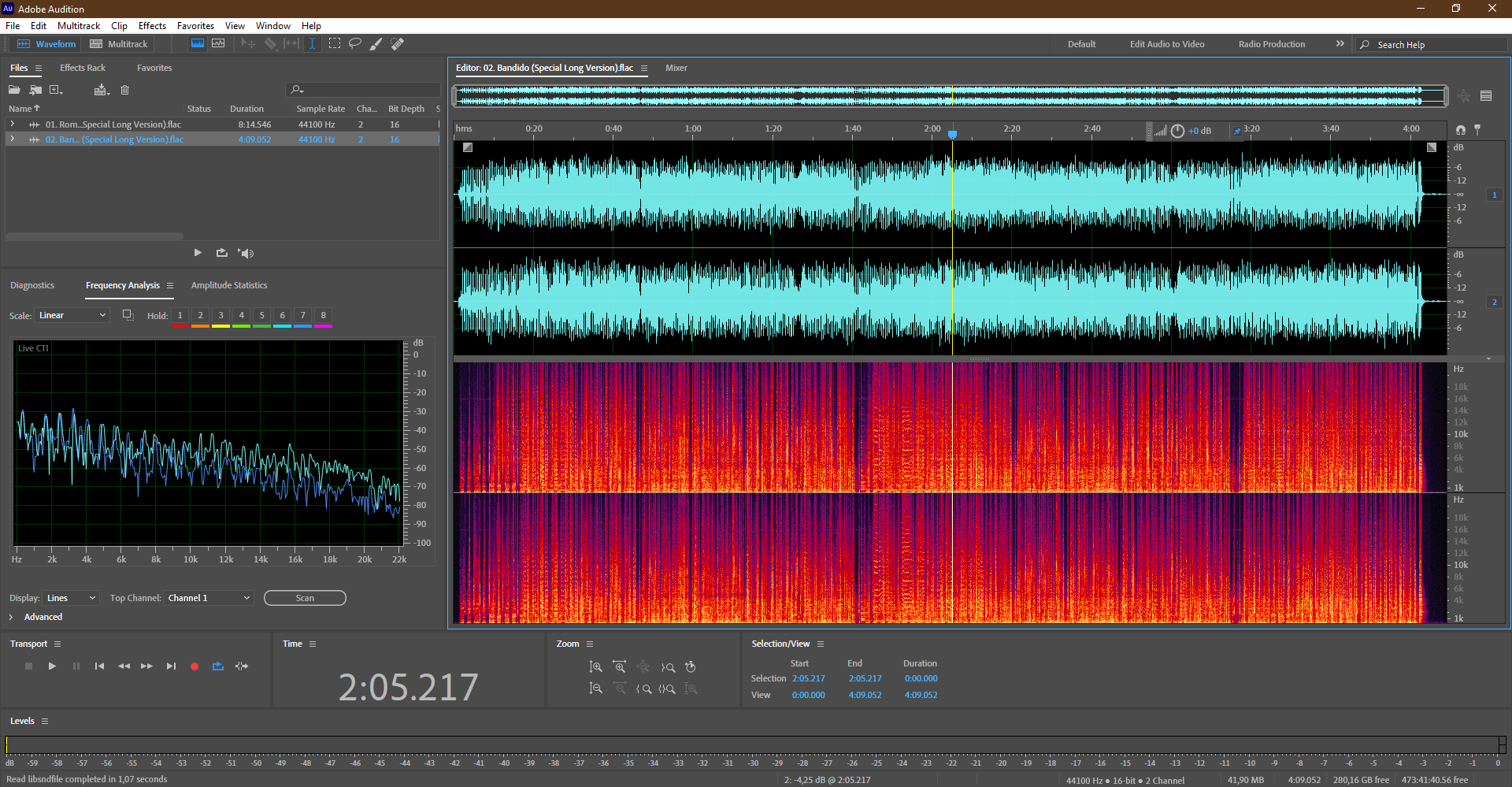Toggle auto-play in the Files panel
Image resolution: width=1512 pixels, height=787 pixels.
click(x=246, y=253)
